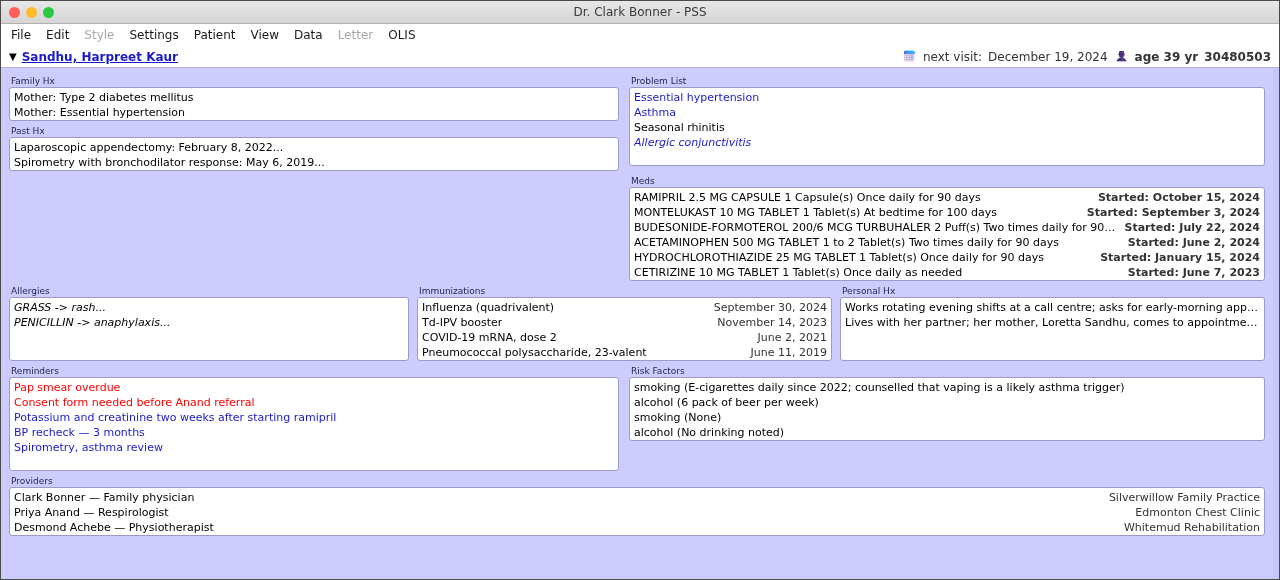The height and width of the screenshot is (580, 1280).
Task: Select alcohol (No drinking noted) risk factor
Action: [947, 433]
